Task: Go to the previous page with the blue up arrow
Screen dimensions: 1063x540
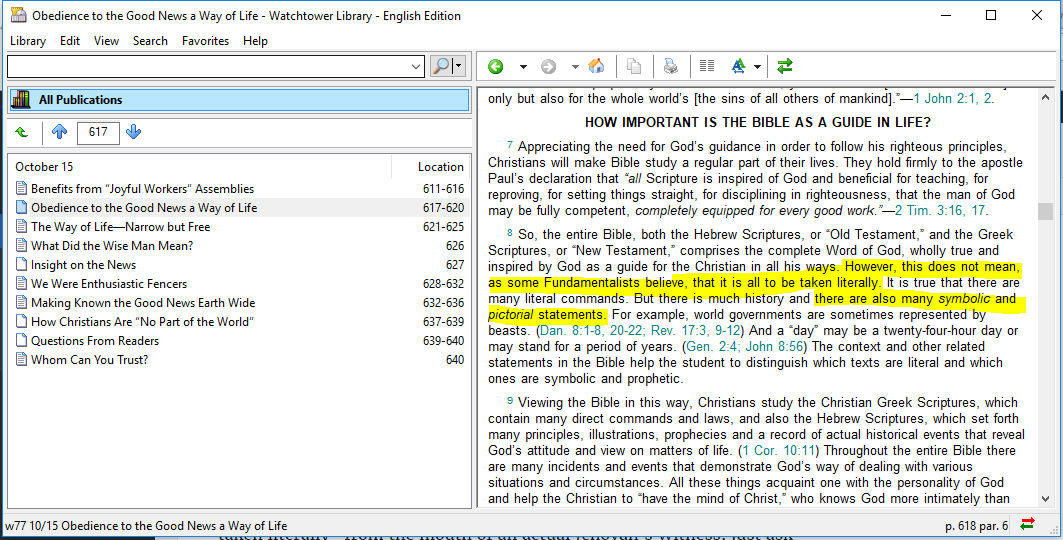Action: click(59, 132)
